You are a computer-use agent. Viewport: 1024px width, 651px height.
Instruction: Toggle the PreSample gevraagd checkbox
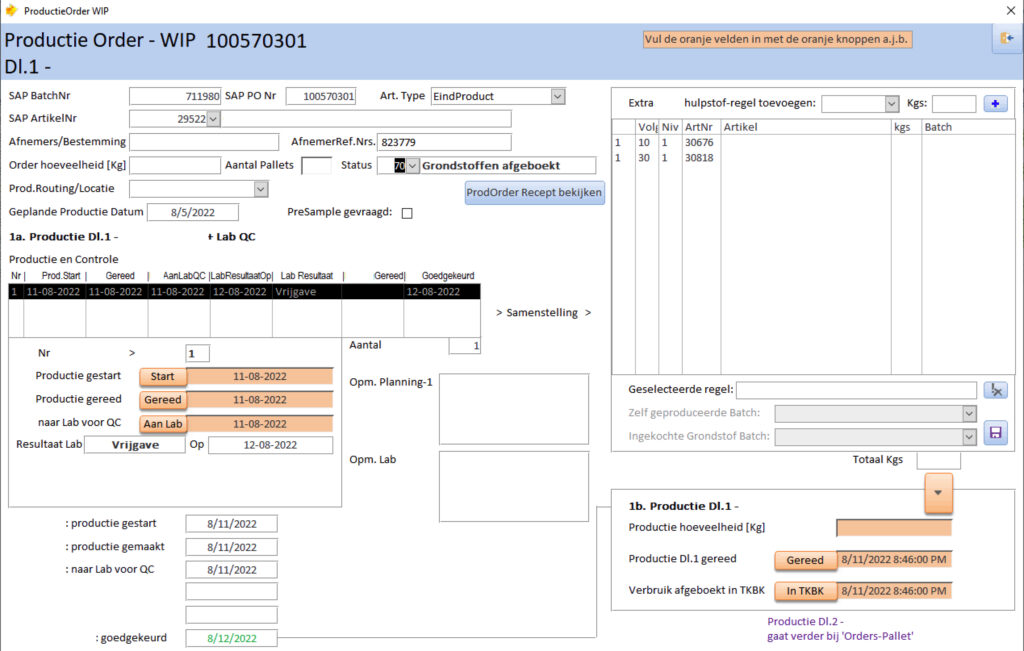(x=407, y=213)
